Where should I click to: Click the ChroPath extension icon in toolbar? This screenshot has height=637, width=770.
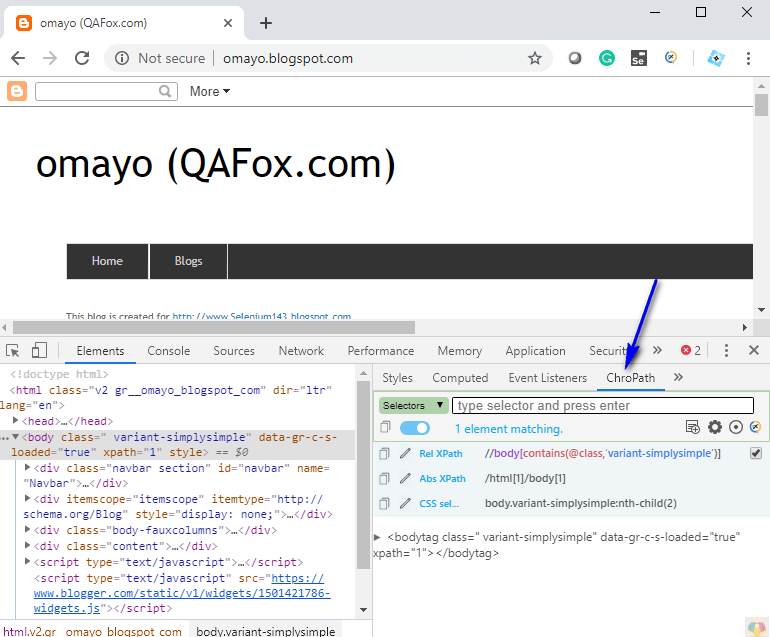(x=671, y=58)
